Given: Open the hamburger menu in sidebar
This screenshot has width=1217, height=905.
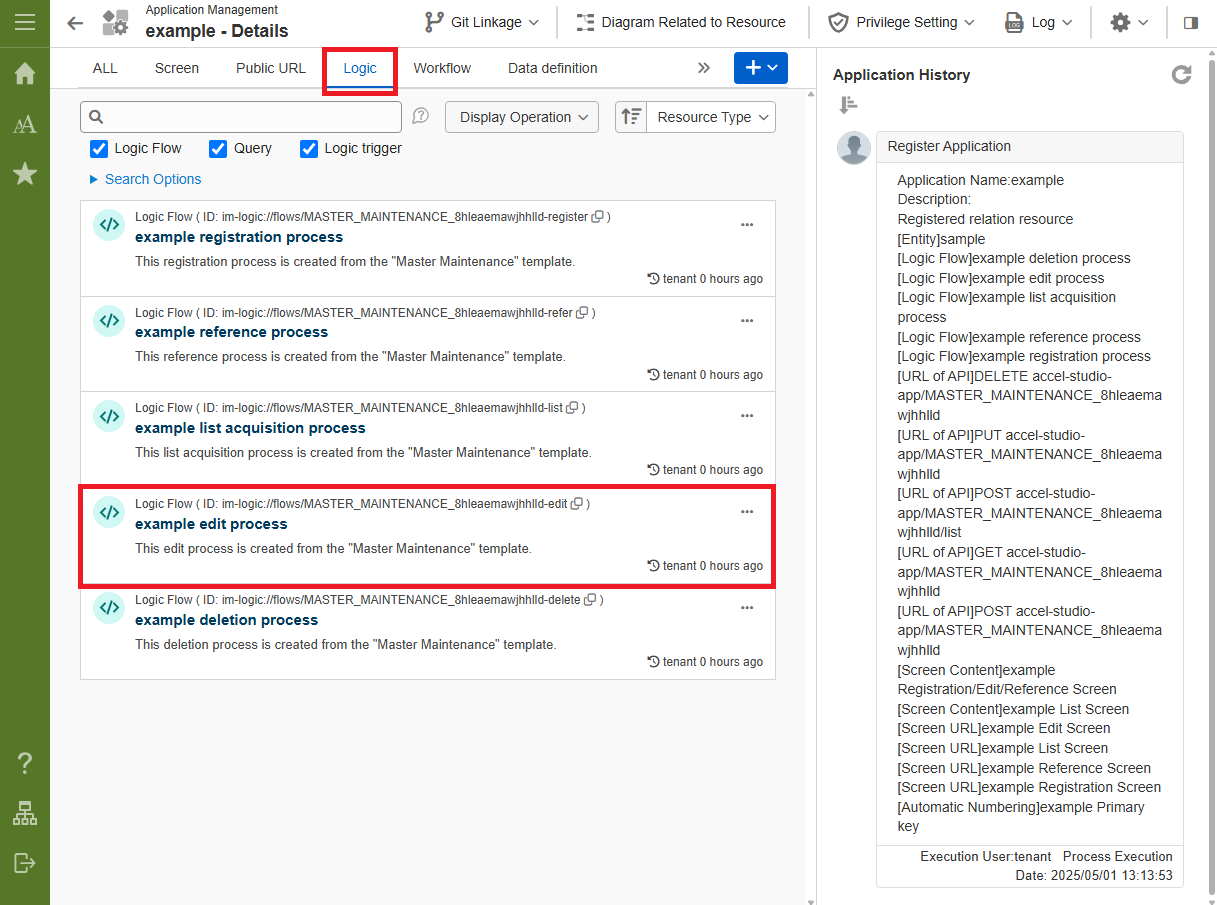Looking at the screenshot, I should (x=25, y=22).
